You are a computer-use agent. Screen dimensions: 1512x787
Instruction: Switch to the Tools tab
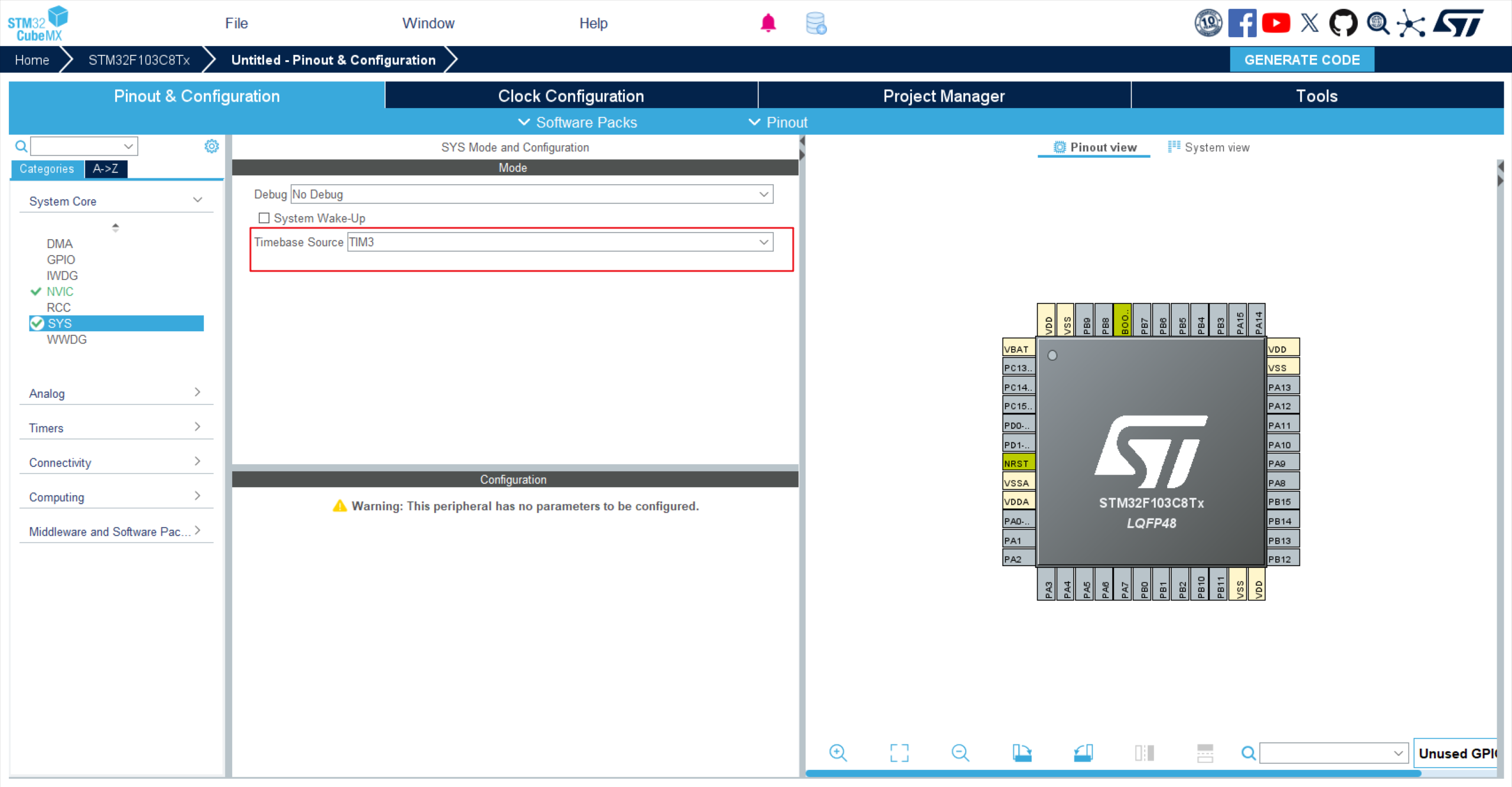coord(1317,96)
